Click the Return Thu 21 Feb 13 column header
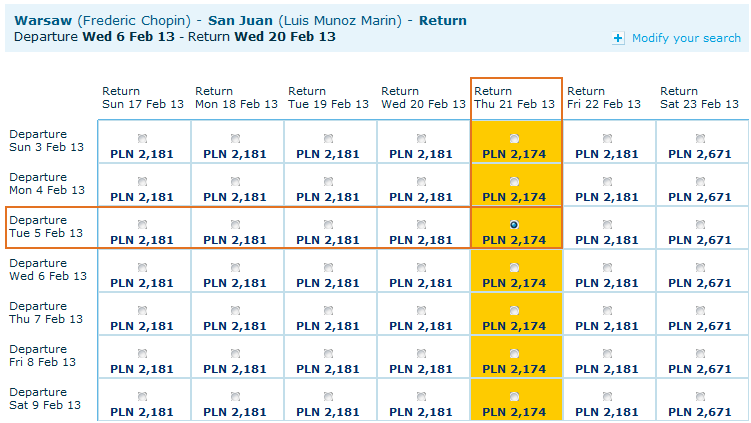This screenshot has height=423, width=751. click(514, 97)
